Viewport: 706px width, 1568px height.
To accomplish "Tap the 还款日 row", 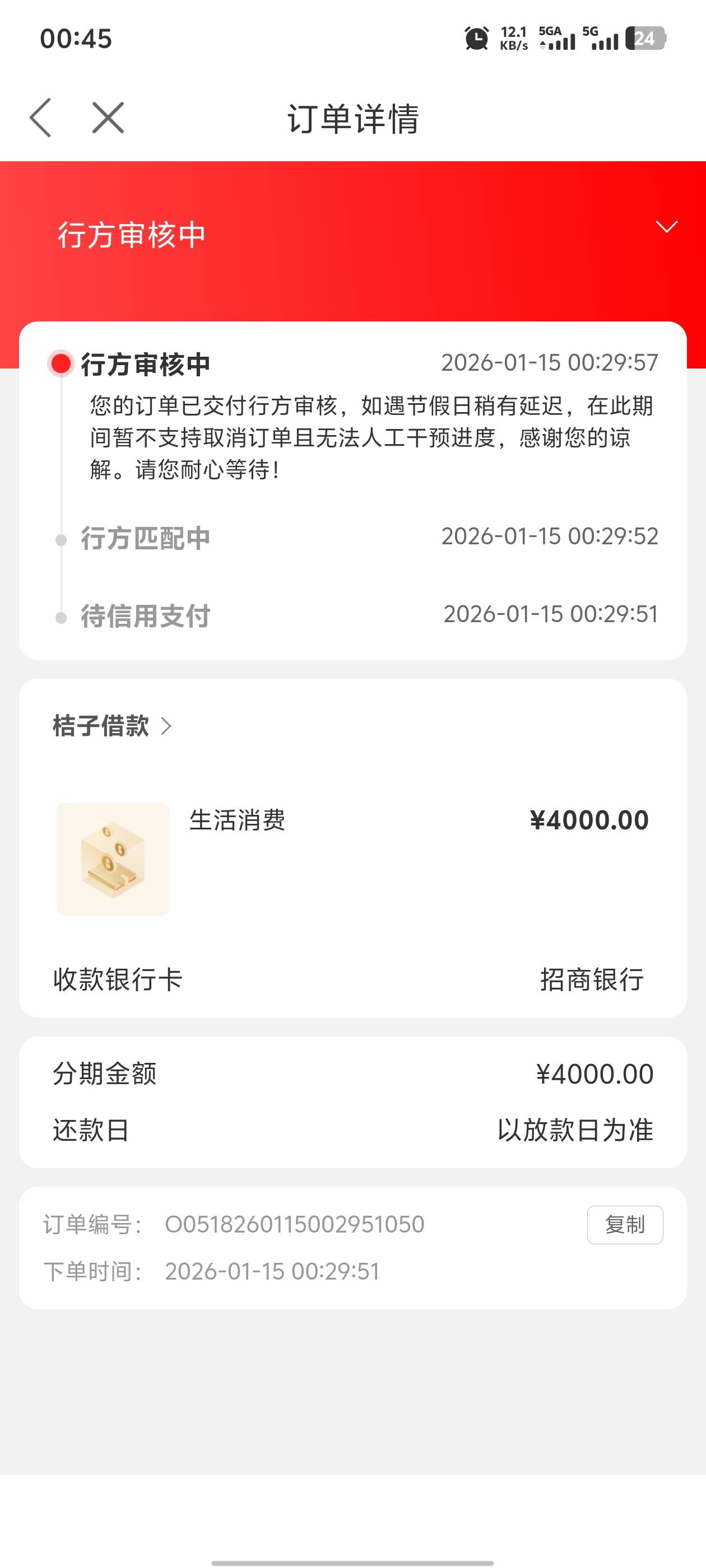I will (x=352, y=1130).
